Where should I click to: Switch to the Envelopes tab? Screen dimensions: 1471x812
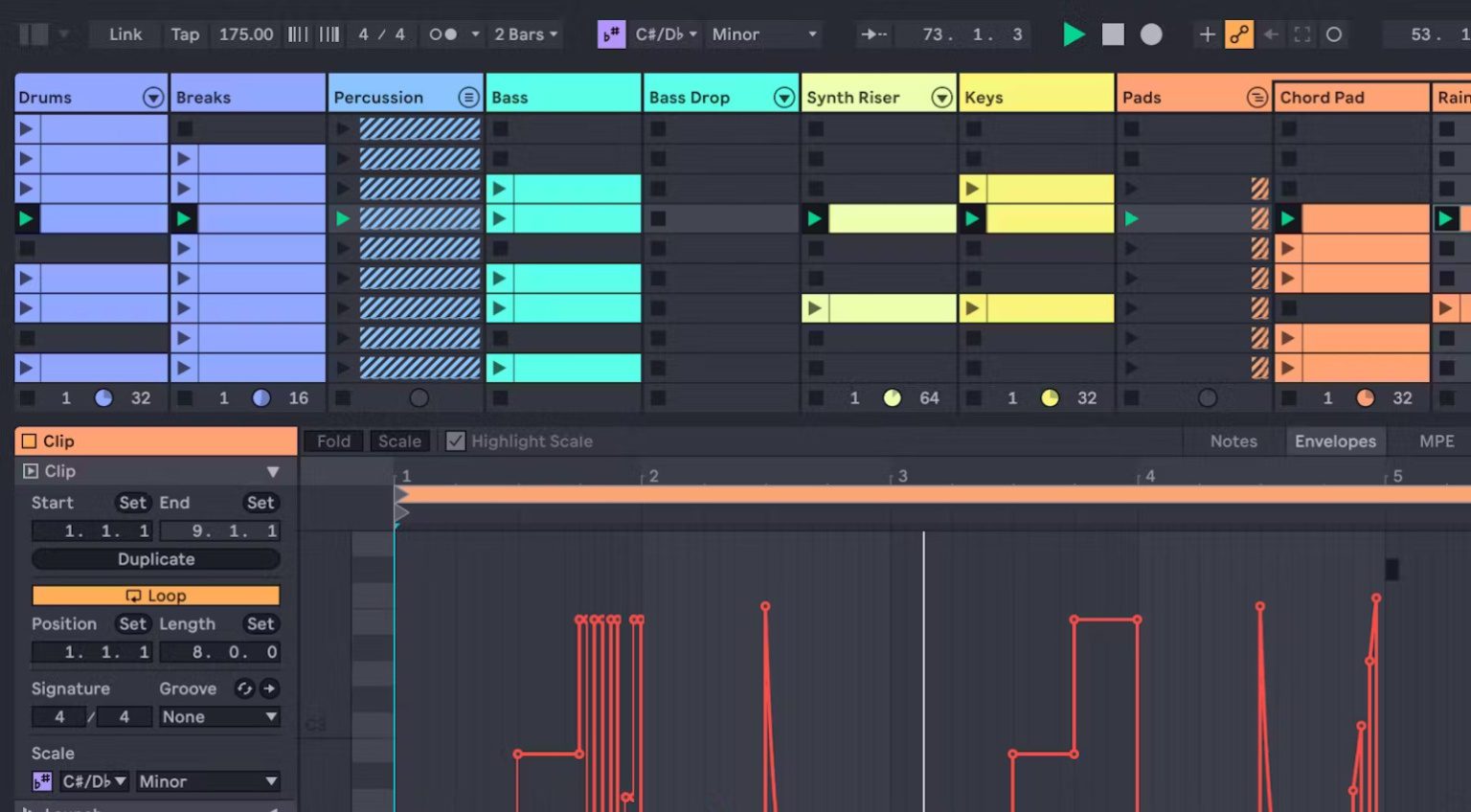click(1335, 441)
